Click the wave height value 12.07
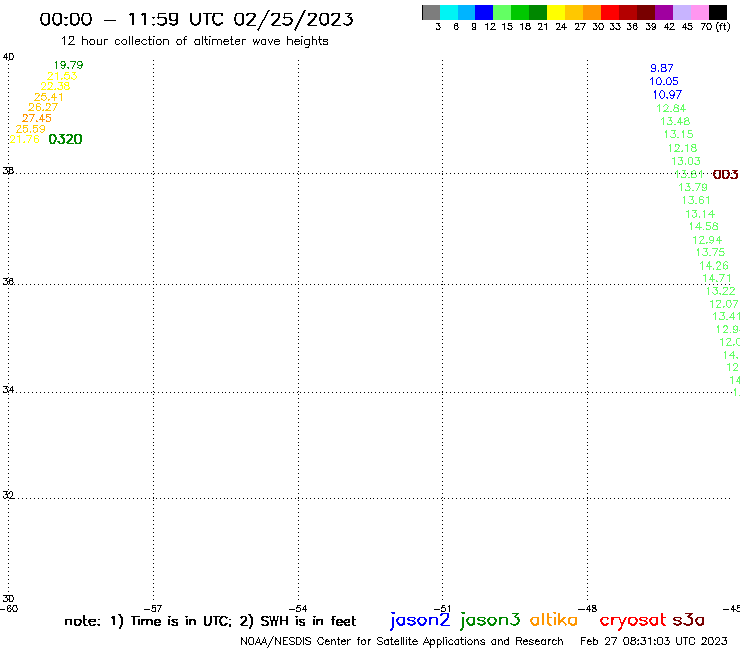Image resolution: width=740 pixels, height=650 pixels. click(724, 304)
